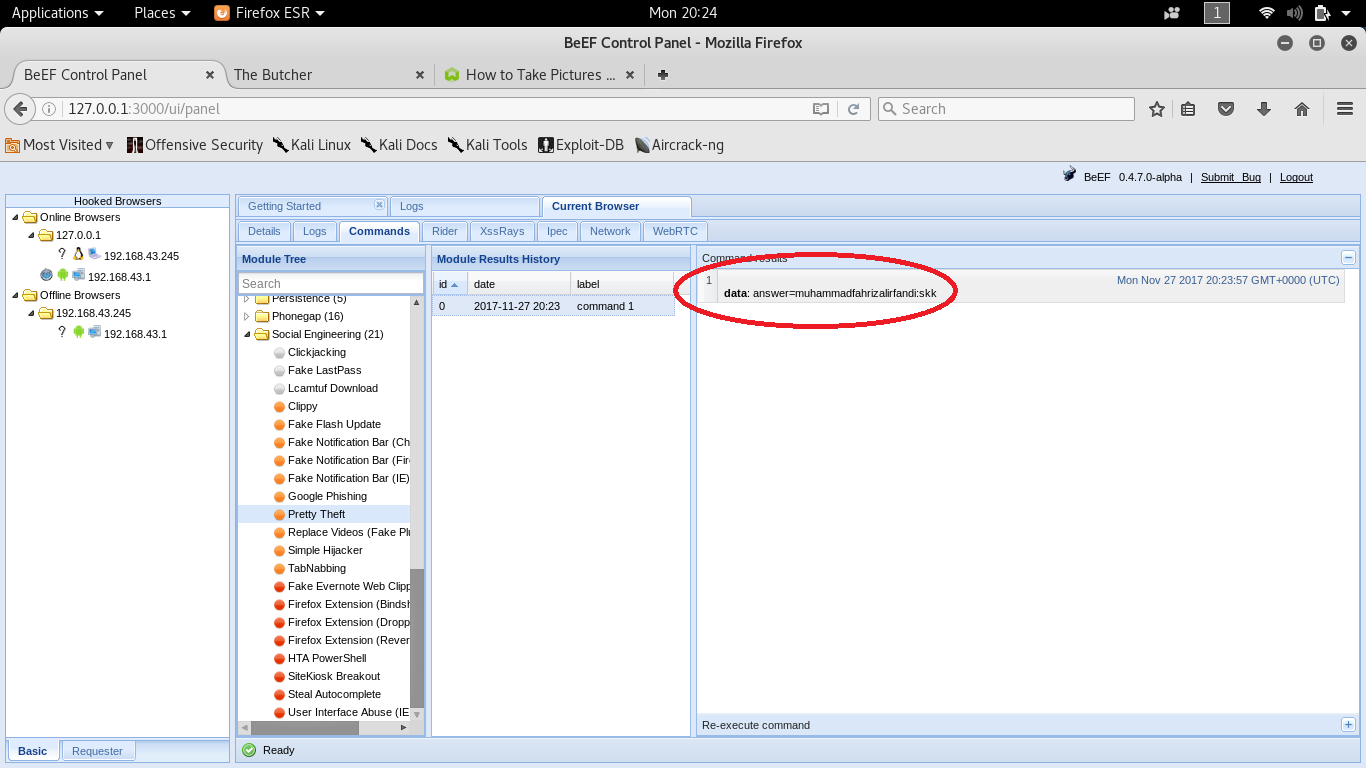Open the volume icon in top bar
The height and width of the screenshot is (768, 1366).
(1295, 13)
